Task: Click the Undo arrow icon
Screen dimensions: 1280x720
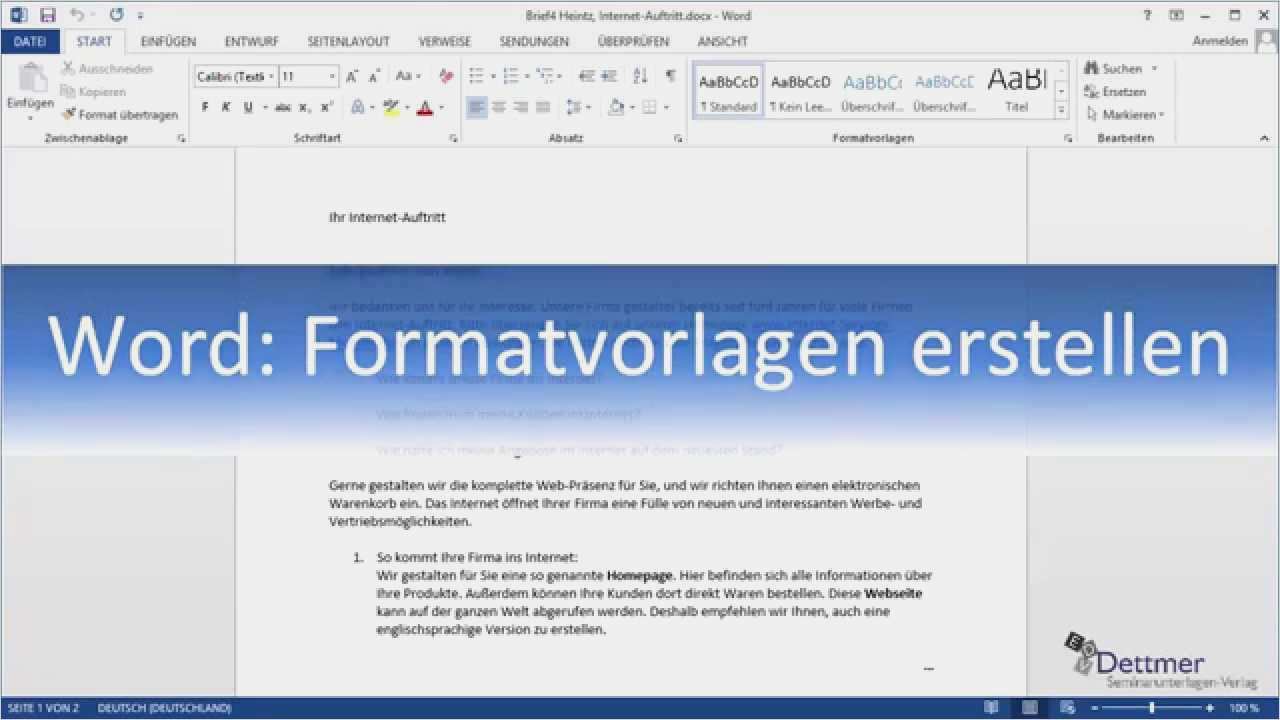Action: pos(77,15)
